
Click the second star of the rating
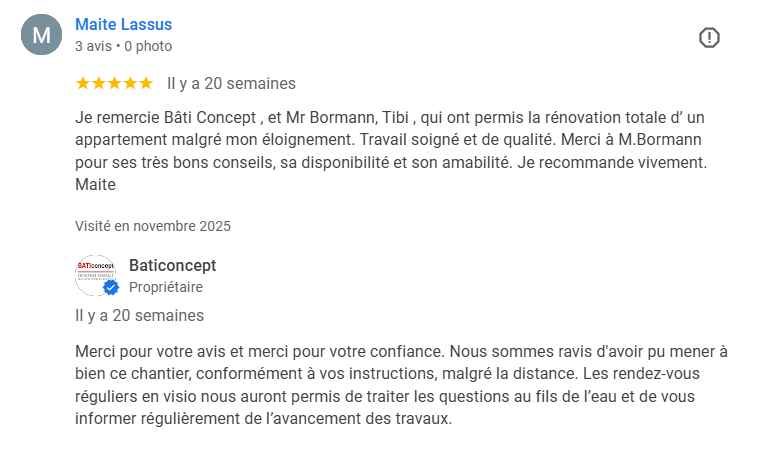coord(99,83)
